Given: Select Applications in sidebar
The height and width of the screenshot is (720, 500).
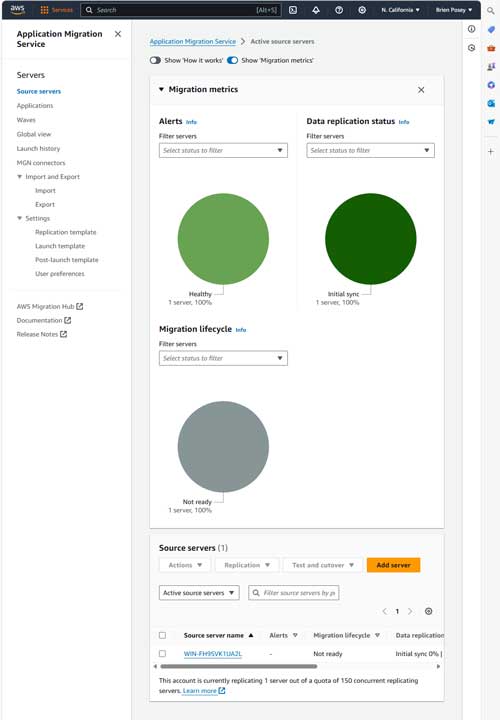Looking at the screenshot, I should tap(35, 106).
